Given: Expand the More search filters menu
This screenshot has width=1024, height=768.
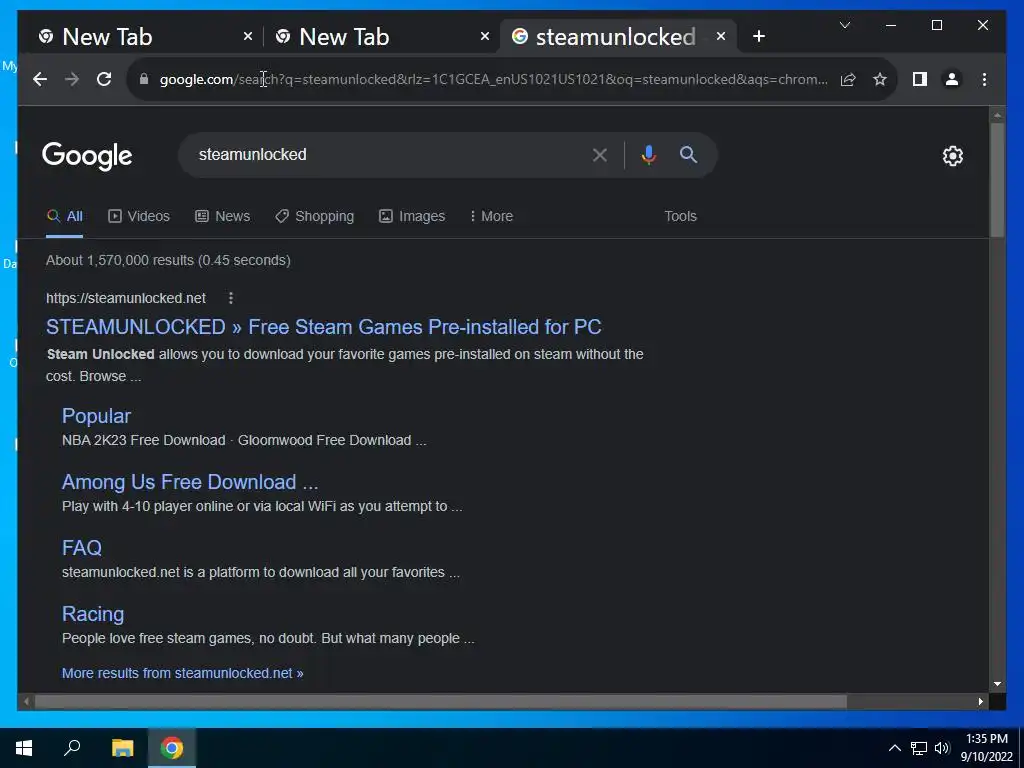Looking at the screenshot, I should (x=491, y=216).
